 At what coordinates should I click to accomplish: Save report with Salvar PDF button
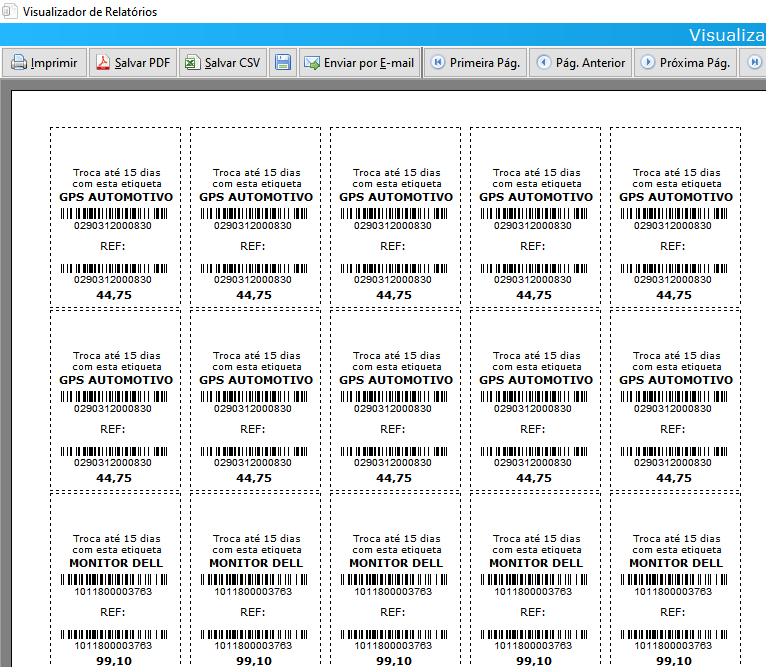132,63
